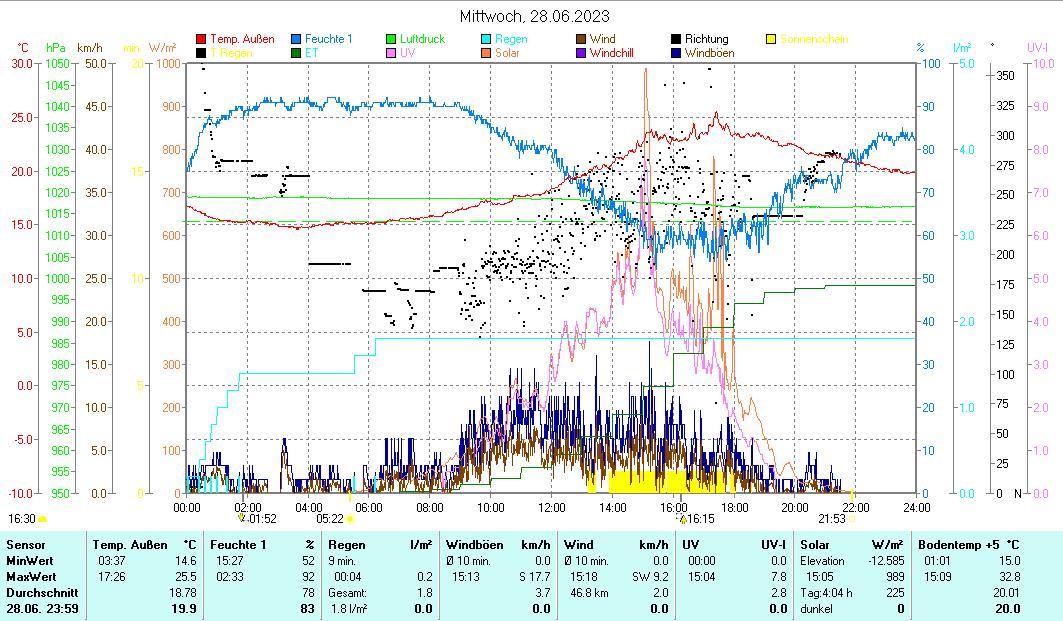Click the yellow icon beside 16:30

click(x=42, y=519)
